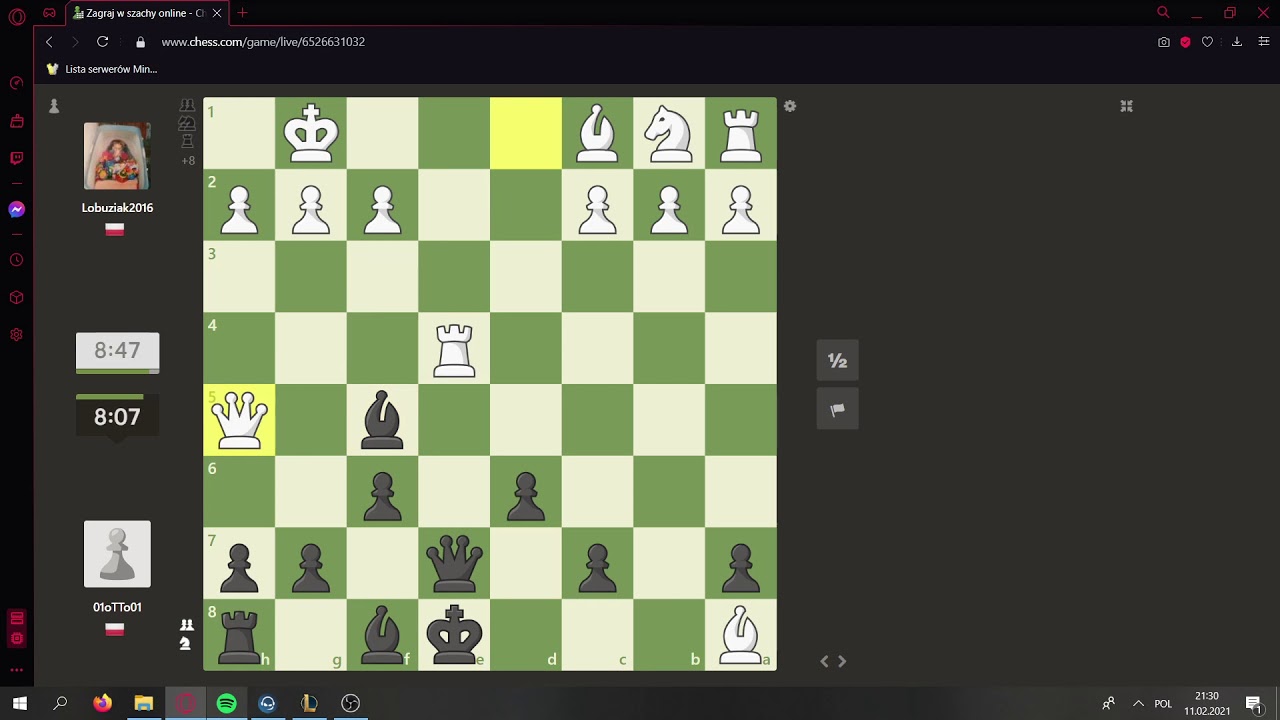Open 01oTTo01 profile avatar
1280x720 pixels.
click(117, 554)
